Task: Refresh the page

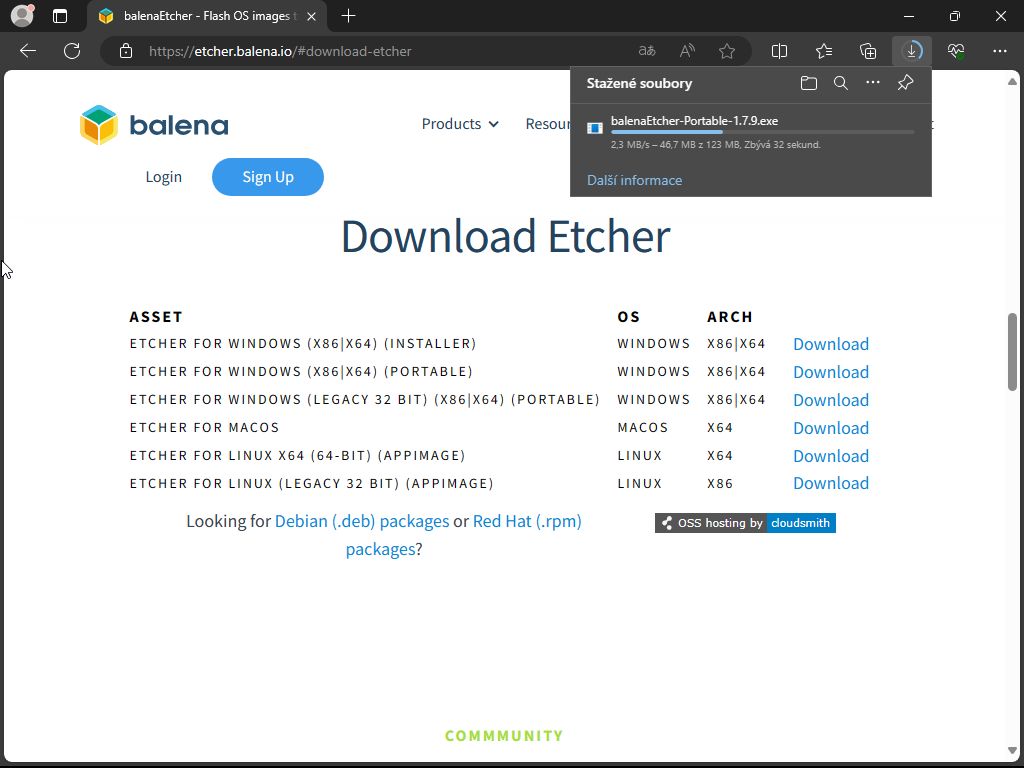Action: coord(72,51)
